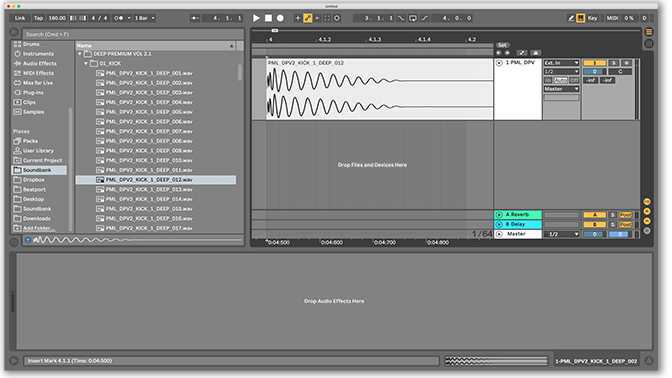Screen dimensions: 672x378
Task: Collapse the 01_KICK folder
Action: 86,63
